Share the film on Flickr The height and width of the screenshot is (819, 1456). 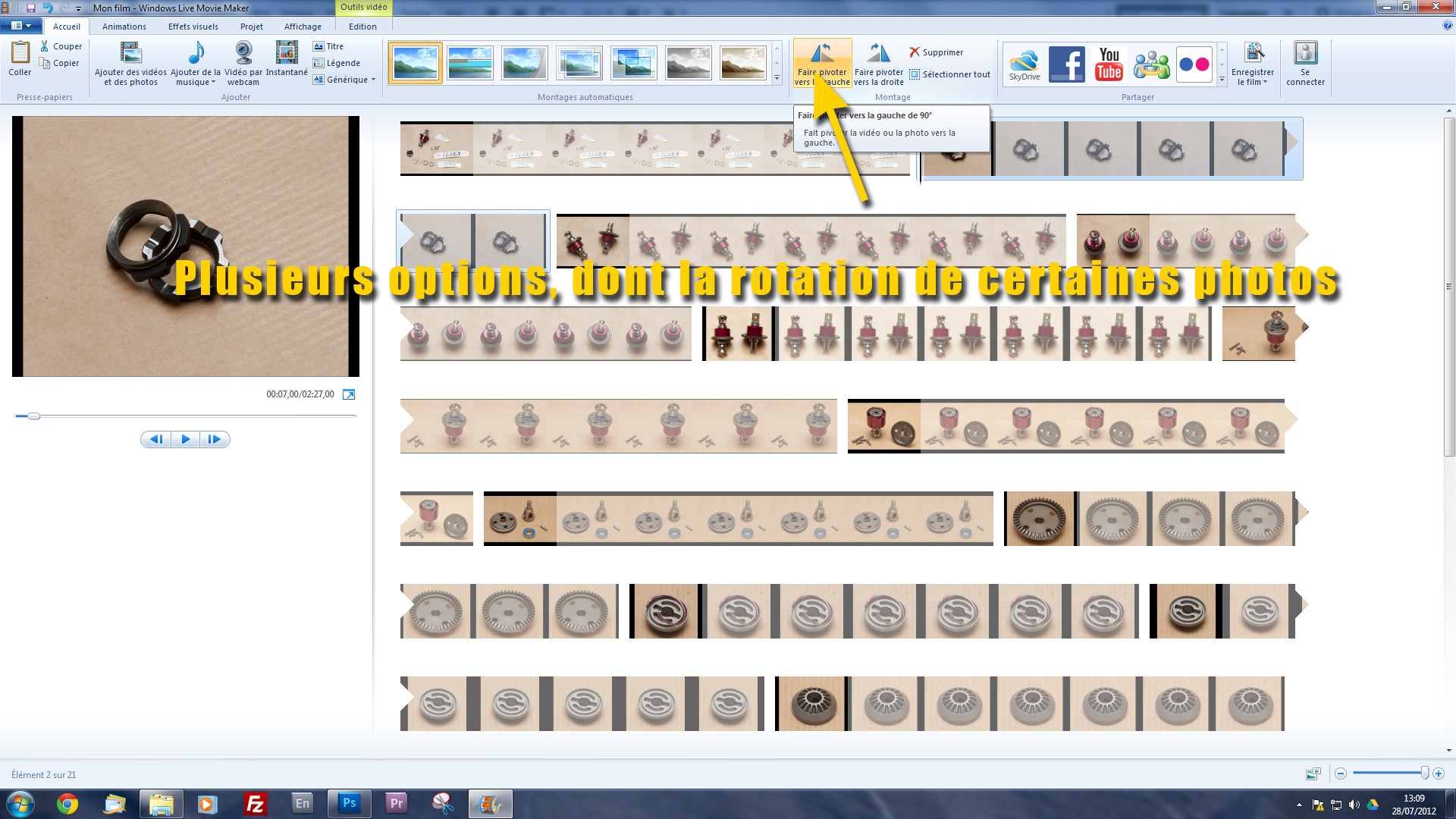pos(1194,64)
